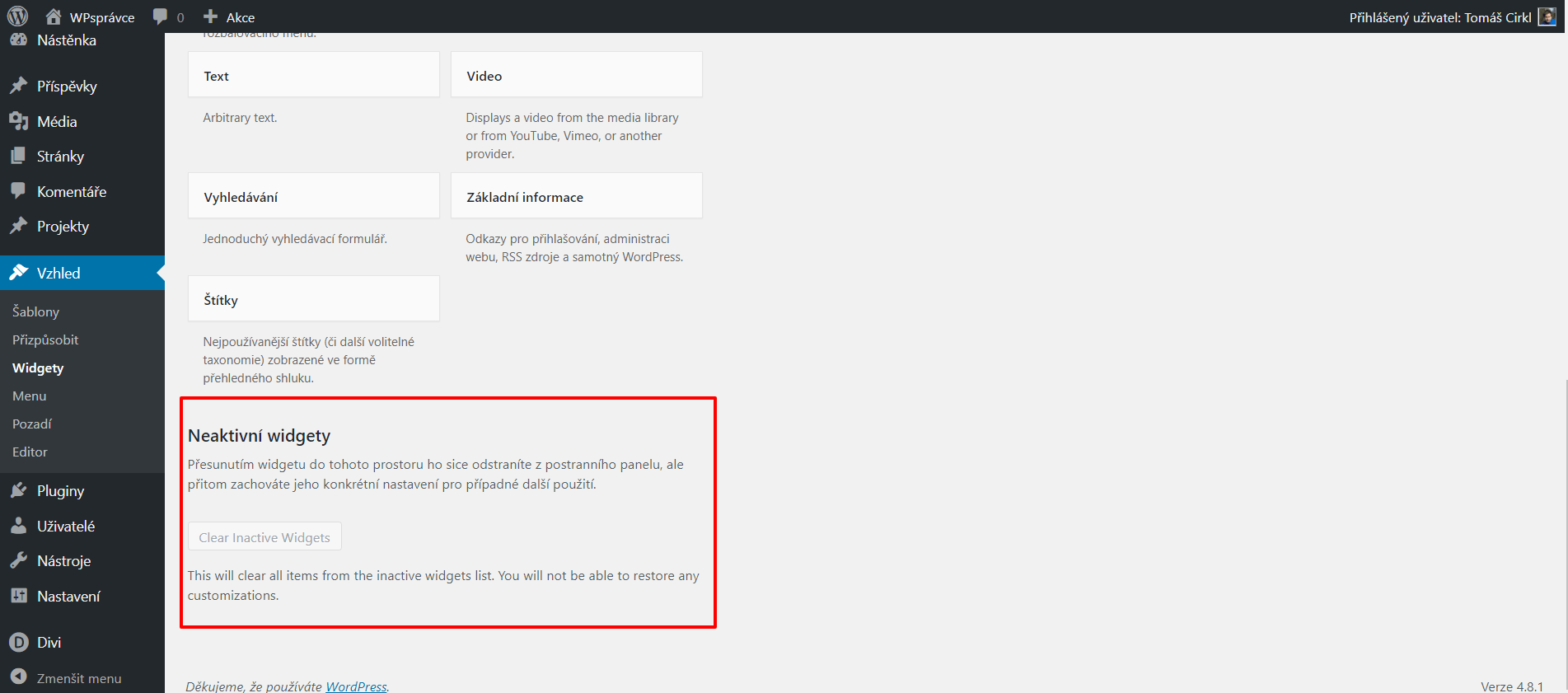
Task: Click the Clear Inactive Widgets button
Action: (264, 536)
